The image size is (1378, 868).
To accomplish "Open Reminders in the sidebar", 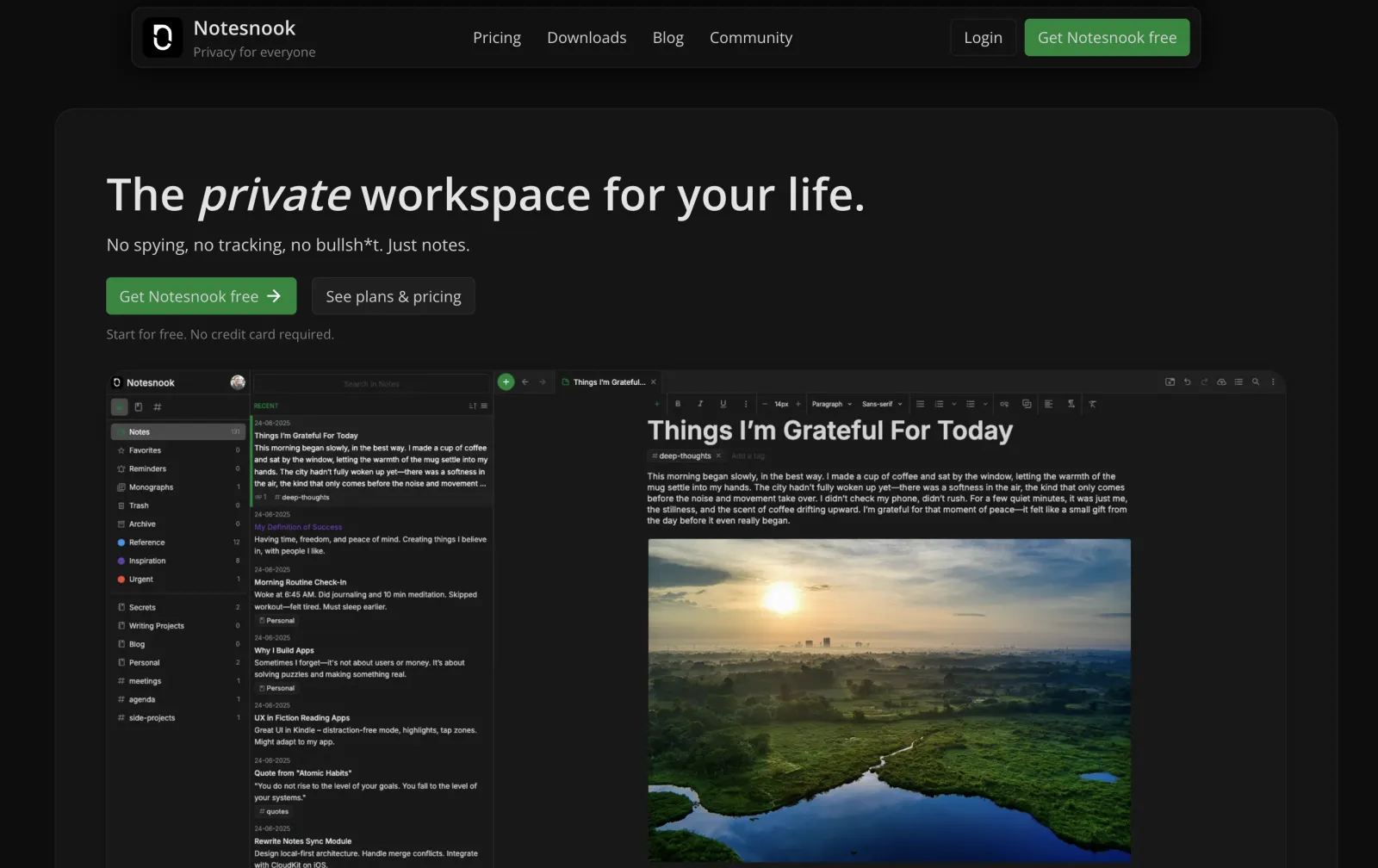I will (178, 468).
